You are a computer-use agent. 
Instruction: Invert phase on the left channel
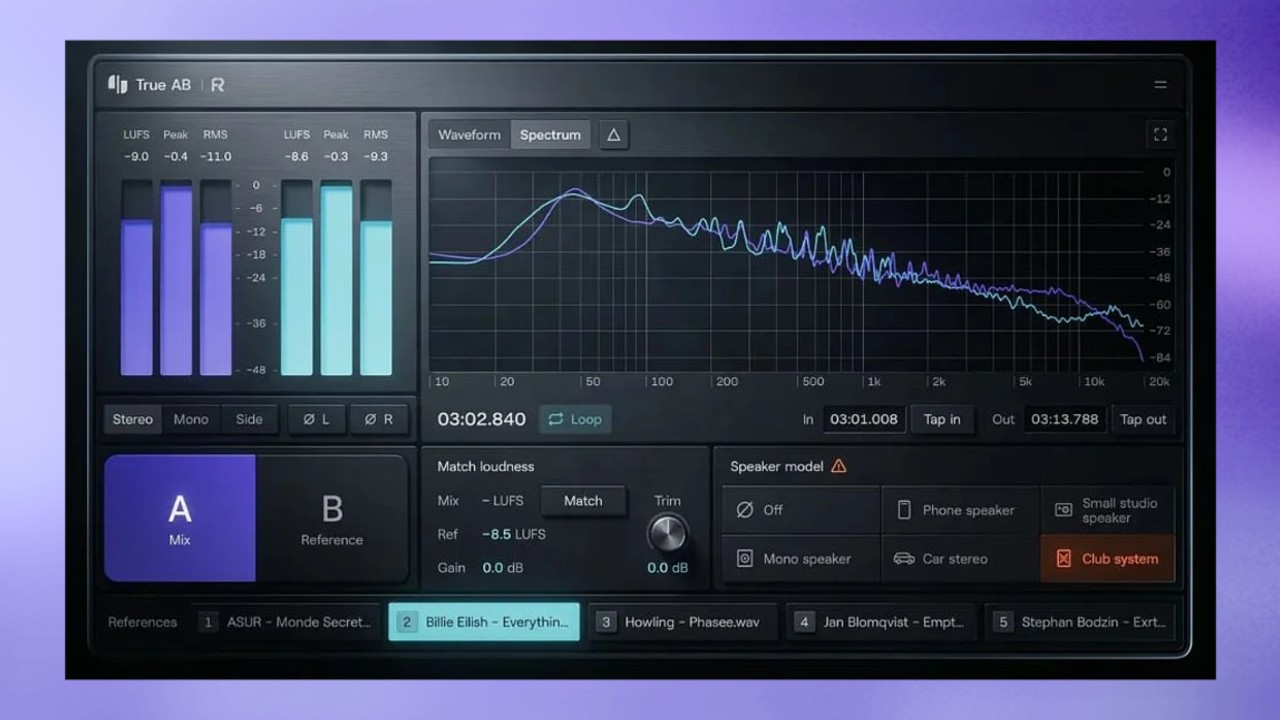point(317,419)
